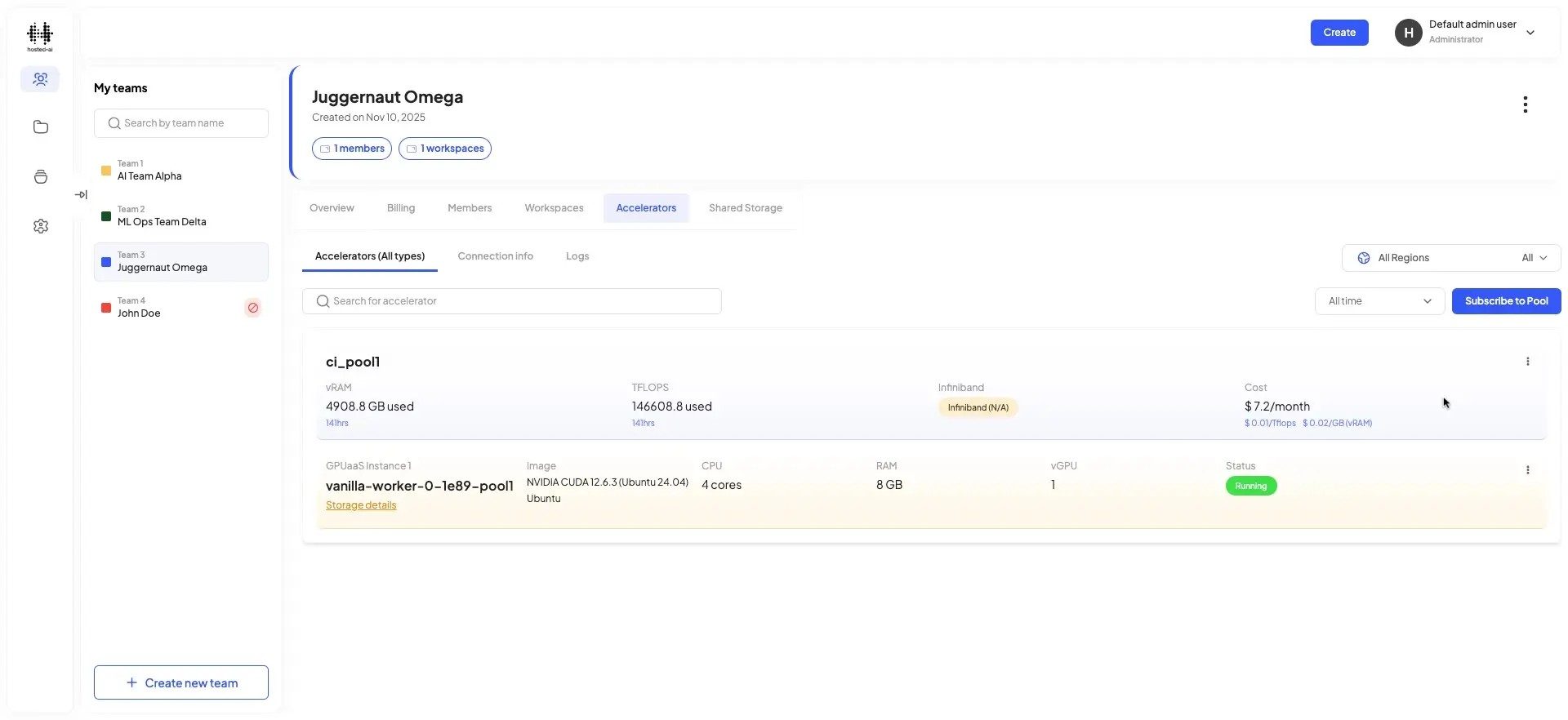Open the Connection info sub-tab
The height and width of the screenshot is (720, 1568).
tap(496, 256)
